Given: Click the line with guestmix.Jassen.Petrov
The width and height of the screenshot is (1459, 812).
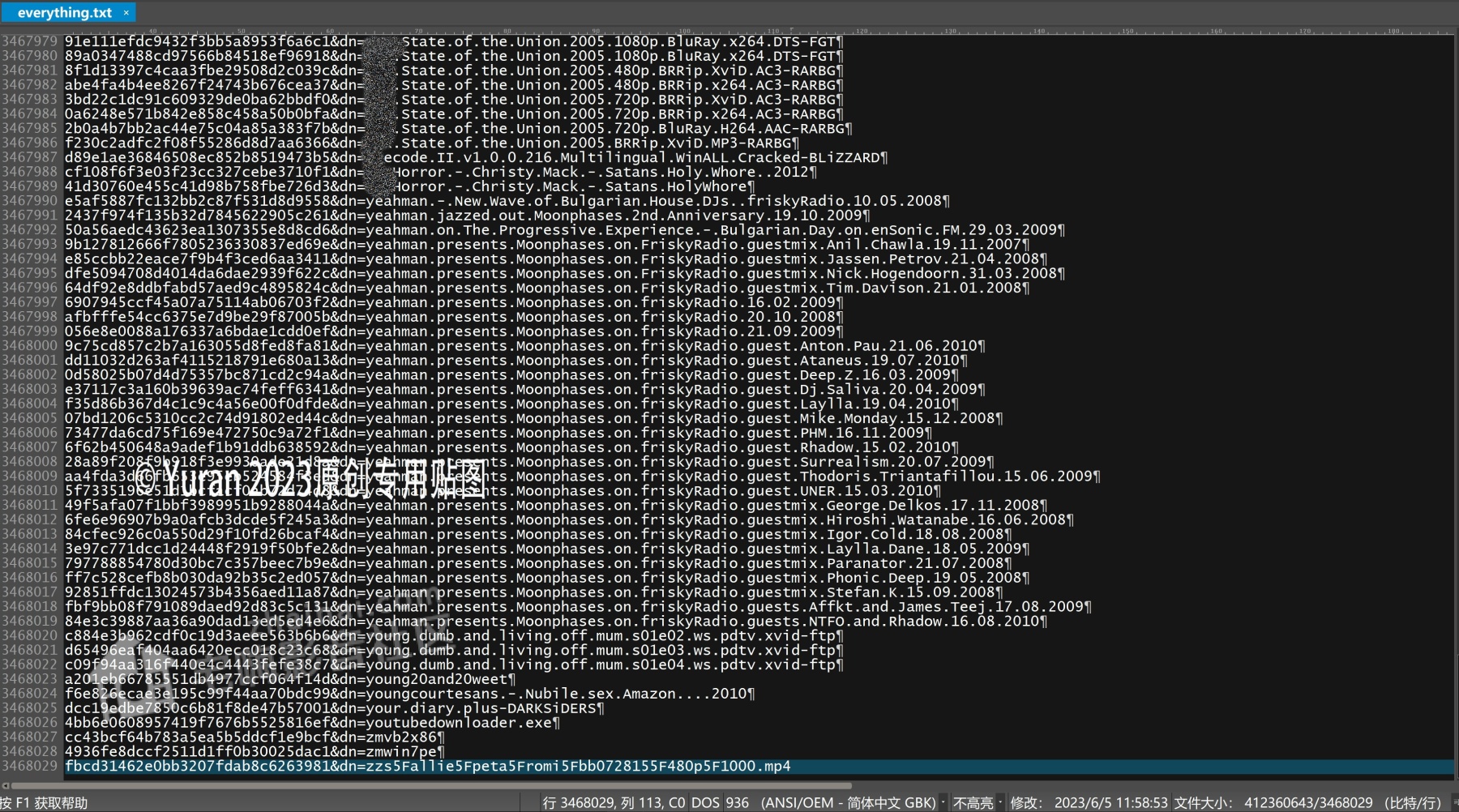Looking at the screenshot, I should pyautogui.click(x=556, y=259).
